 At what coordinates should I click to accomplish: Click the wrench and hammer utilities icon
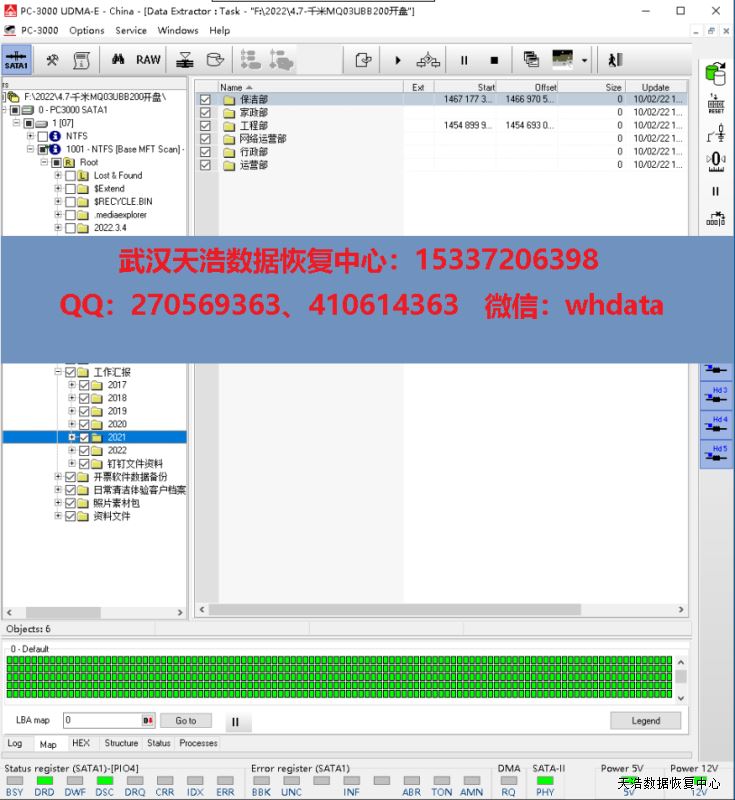[52, 60]
